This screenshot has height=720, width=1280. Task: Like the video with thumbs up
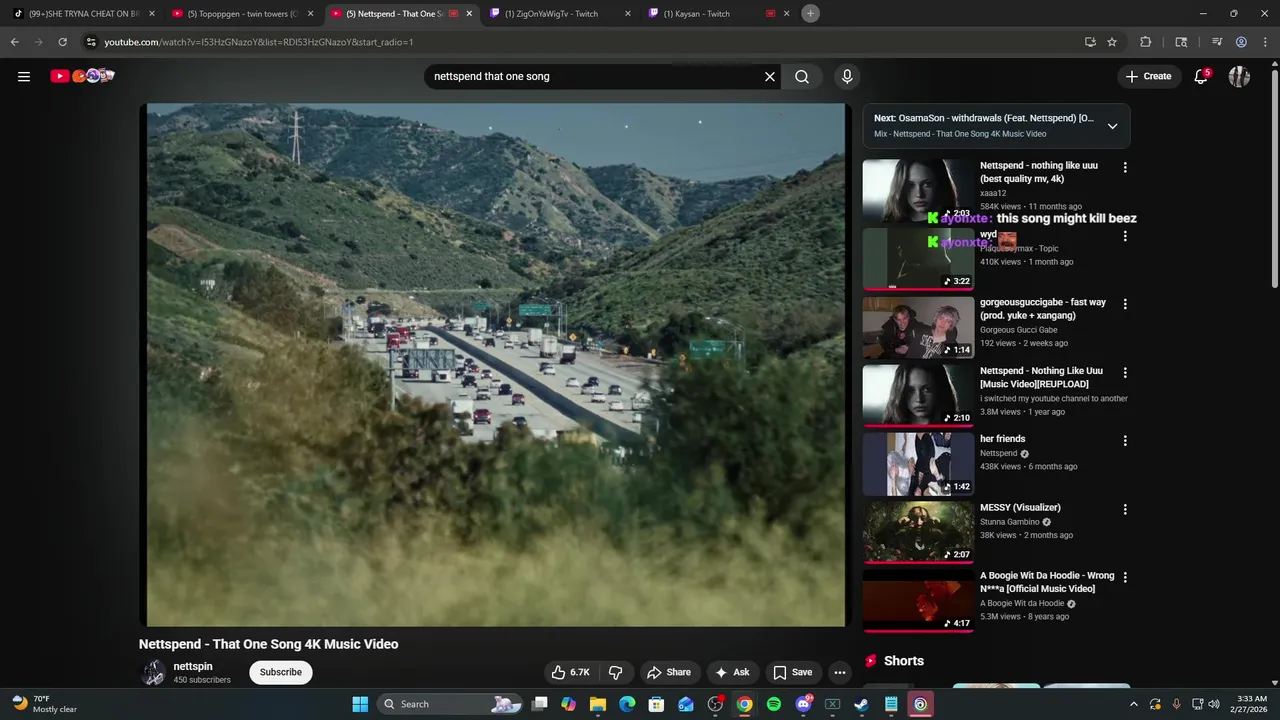pyautogui.click(x=571, y=672)
